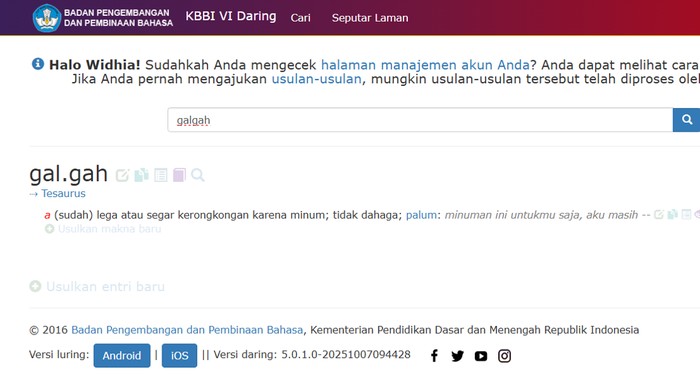This screenshot has height=391, width=700.
Task: Click the edit-entry pencil icon beside gal.gah
Action: tap(122, 175)
